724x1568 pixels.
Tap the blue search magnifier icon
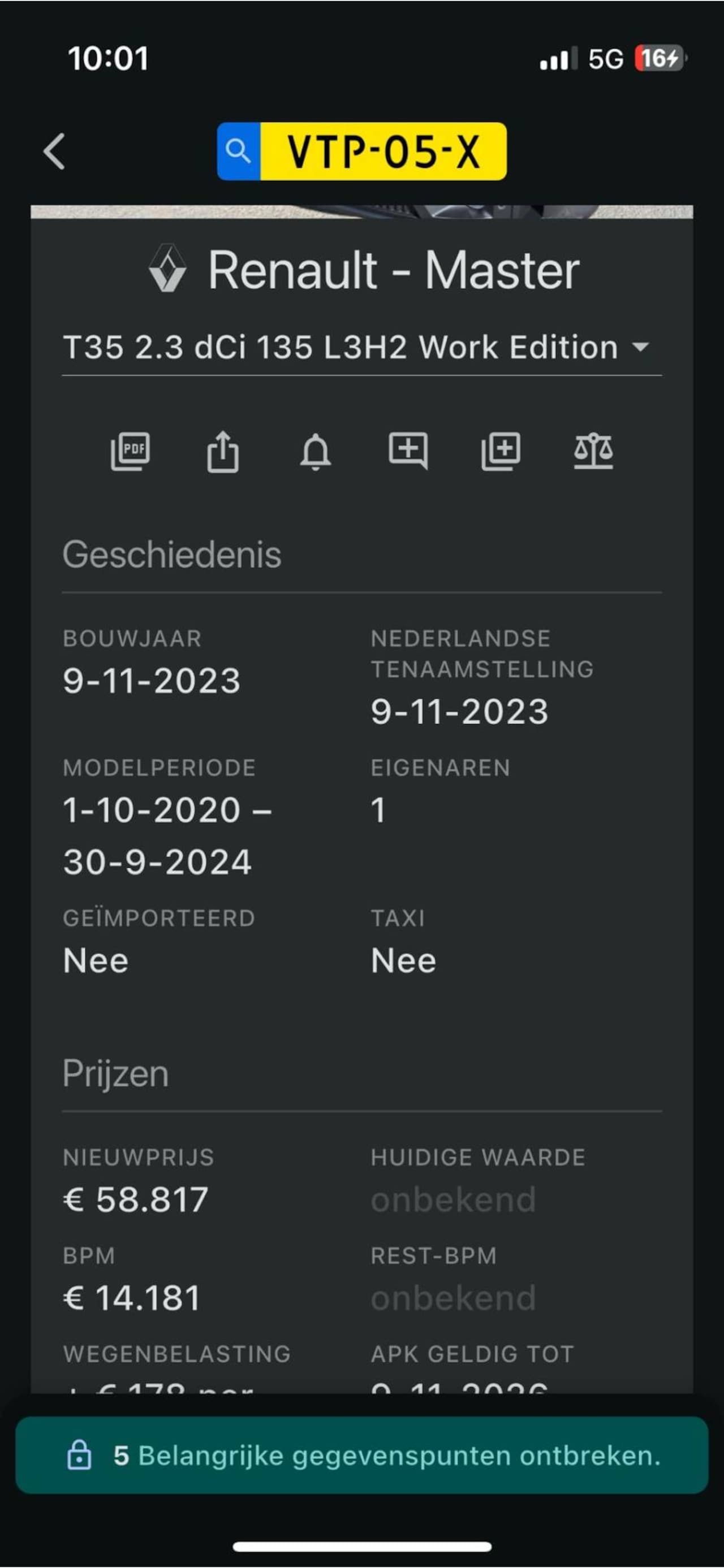pyautogui.click(x=238, y=151)
